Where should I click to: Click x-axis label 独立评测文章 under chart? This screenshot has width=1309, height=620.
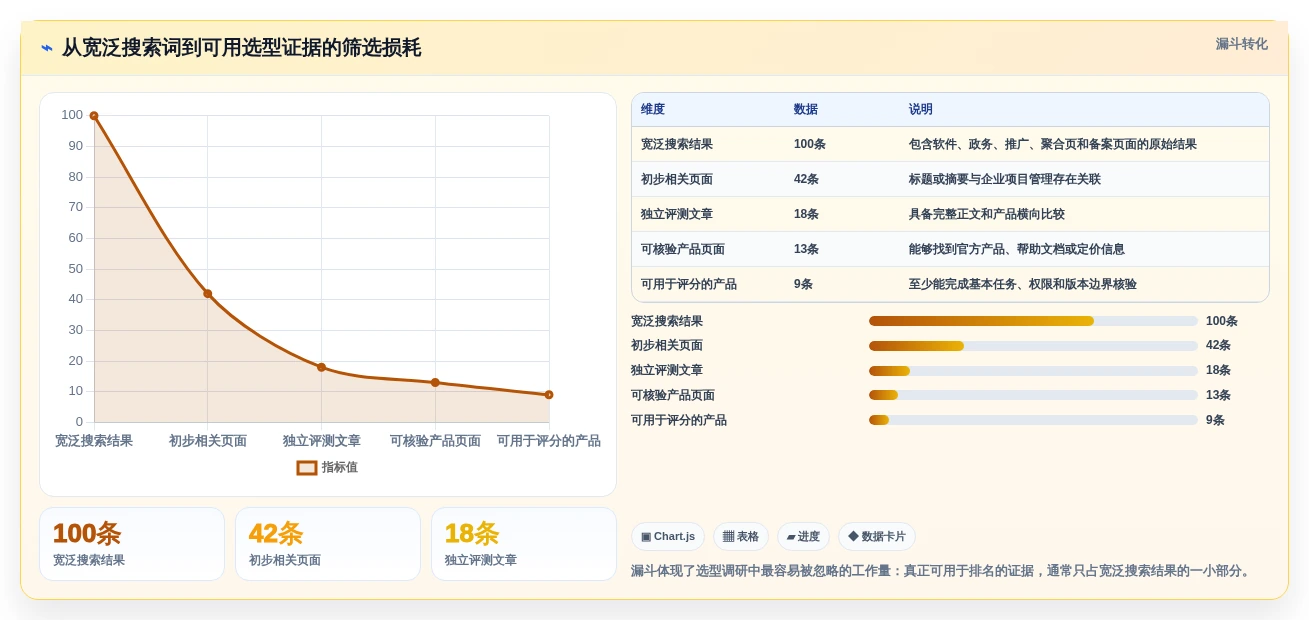[x=322, y=441]
